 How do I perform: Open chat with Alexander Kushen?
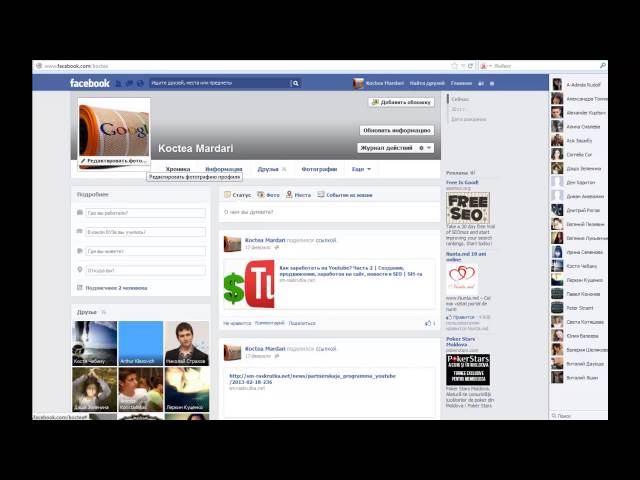(578, 113)
